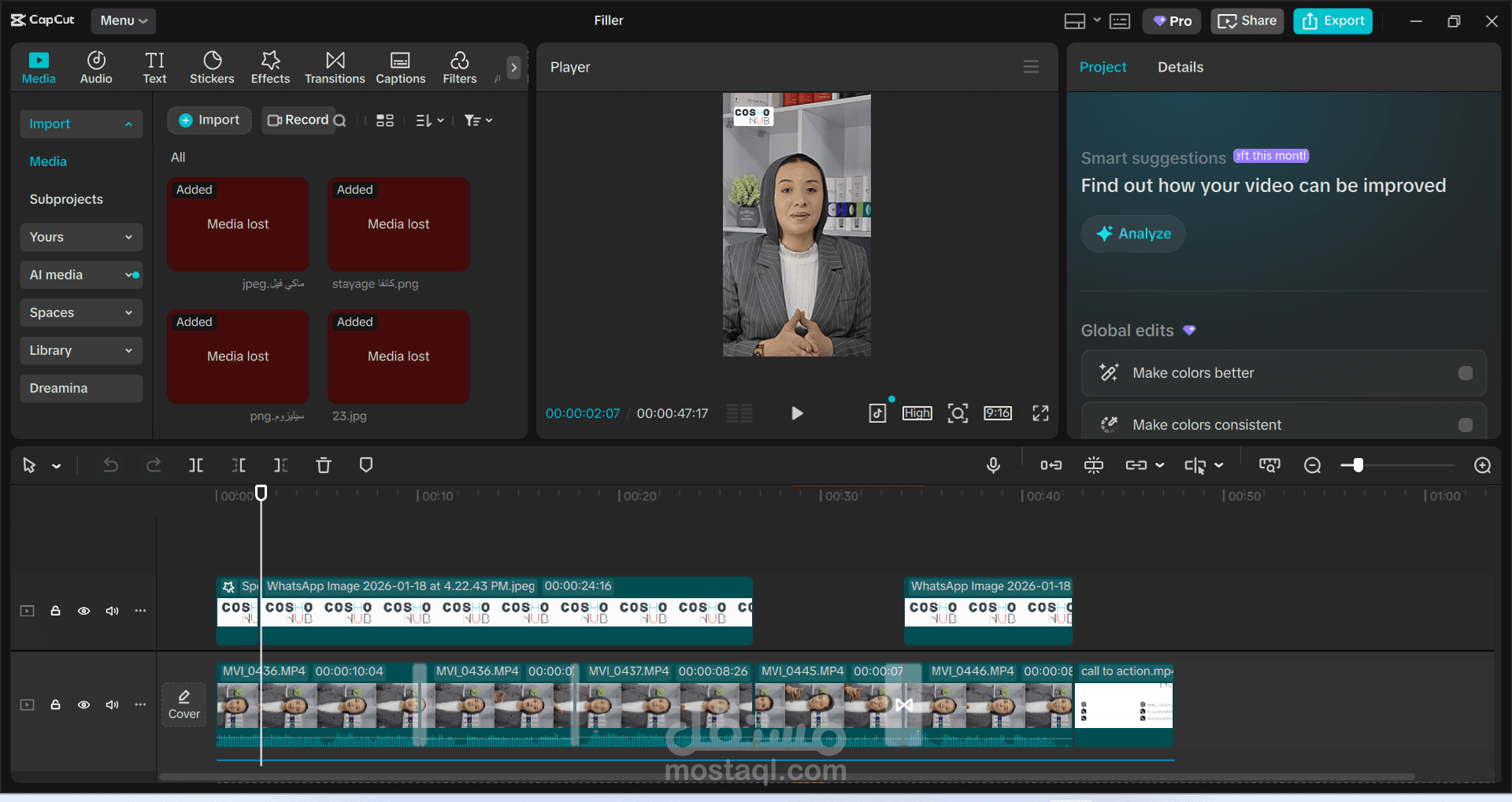Enter fullscreen preview in Player

(x=1040, y=413)
